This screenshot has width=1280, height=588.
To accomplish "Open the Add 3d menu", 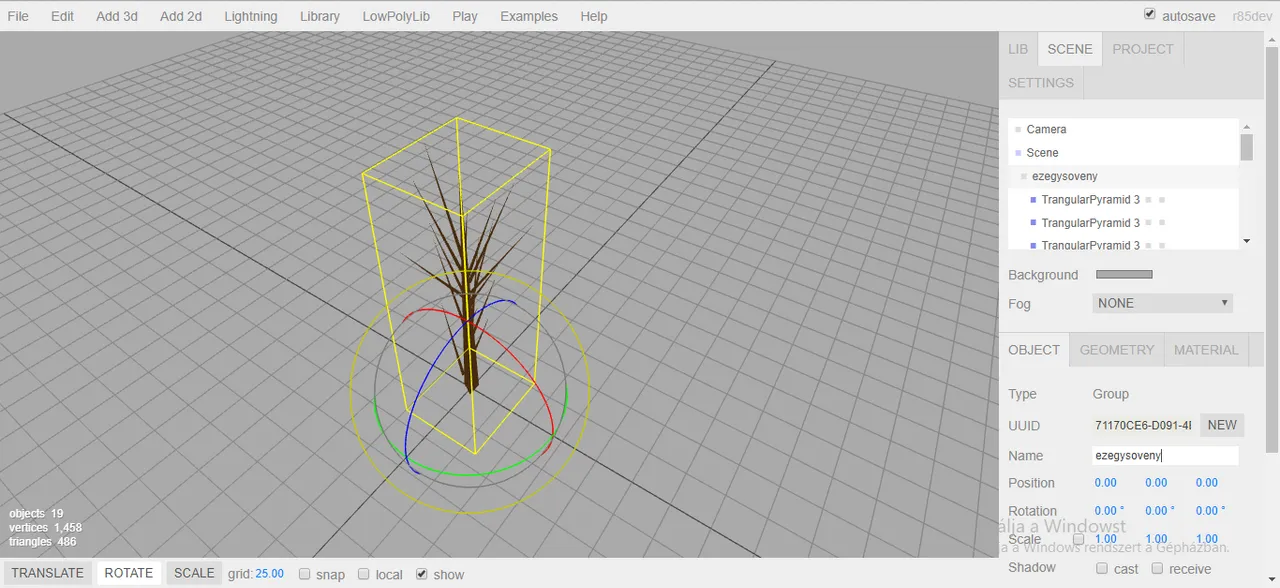I will tap(117, 16).
